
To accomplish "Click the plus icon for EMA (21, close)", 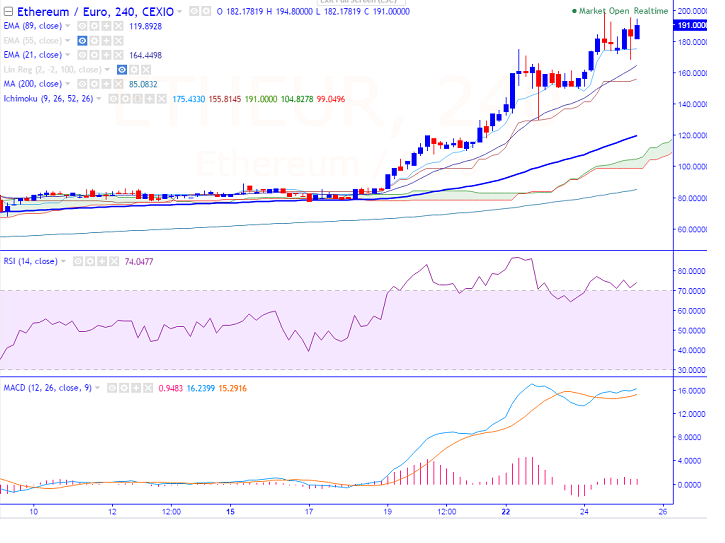I will [x=106, y=55].
